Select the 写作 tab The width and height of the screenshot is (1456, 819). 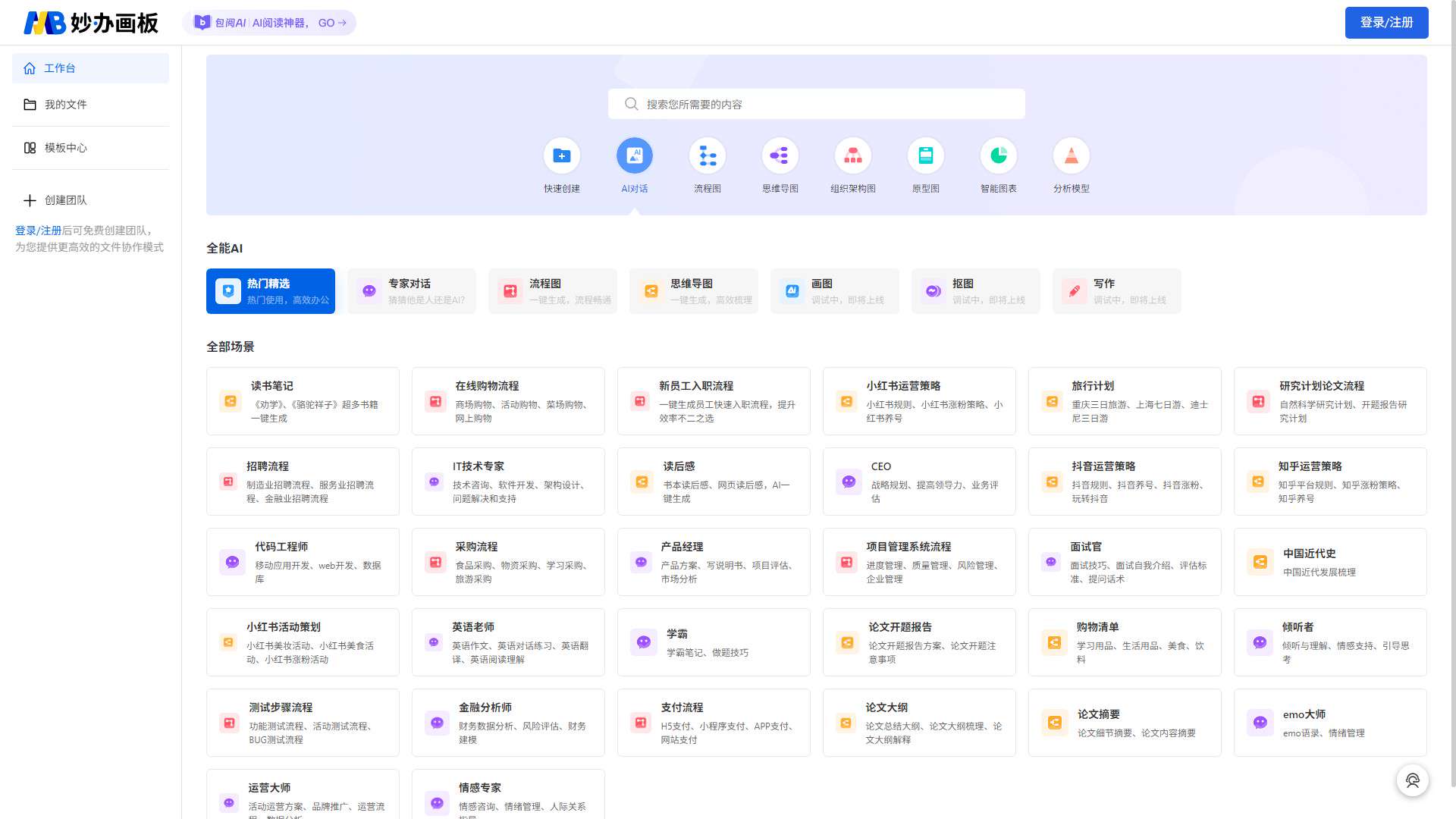pos(1117,291)
